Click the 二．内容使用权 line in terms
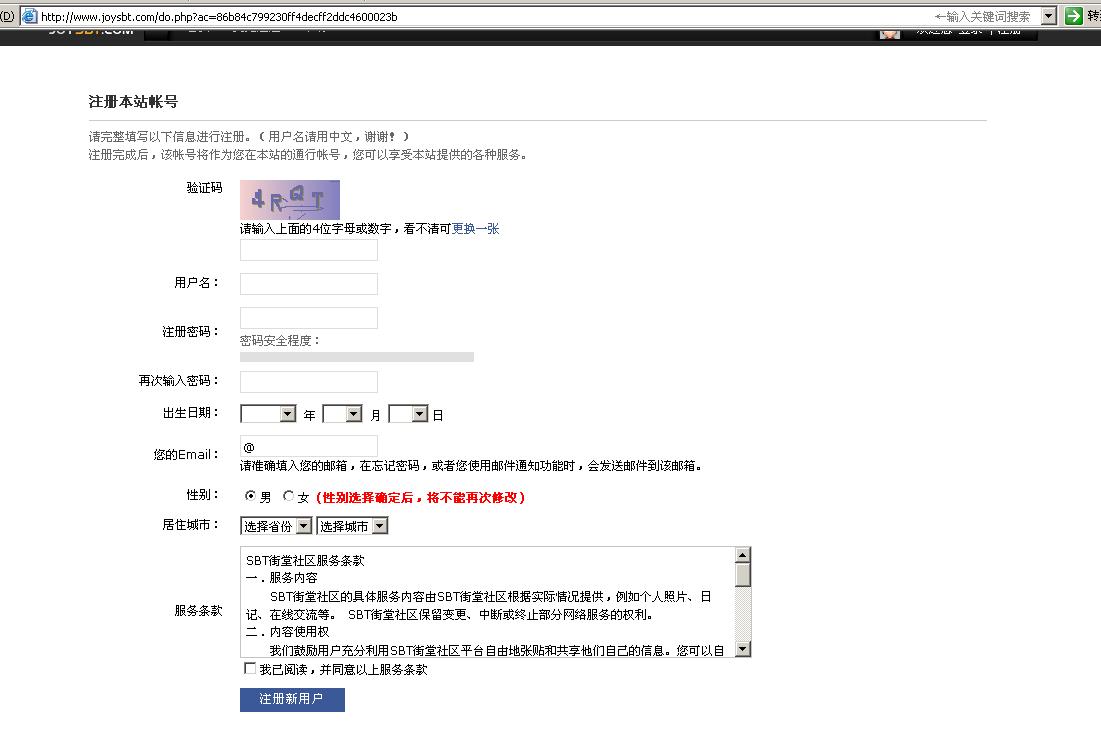 [x=287, y=632]
